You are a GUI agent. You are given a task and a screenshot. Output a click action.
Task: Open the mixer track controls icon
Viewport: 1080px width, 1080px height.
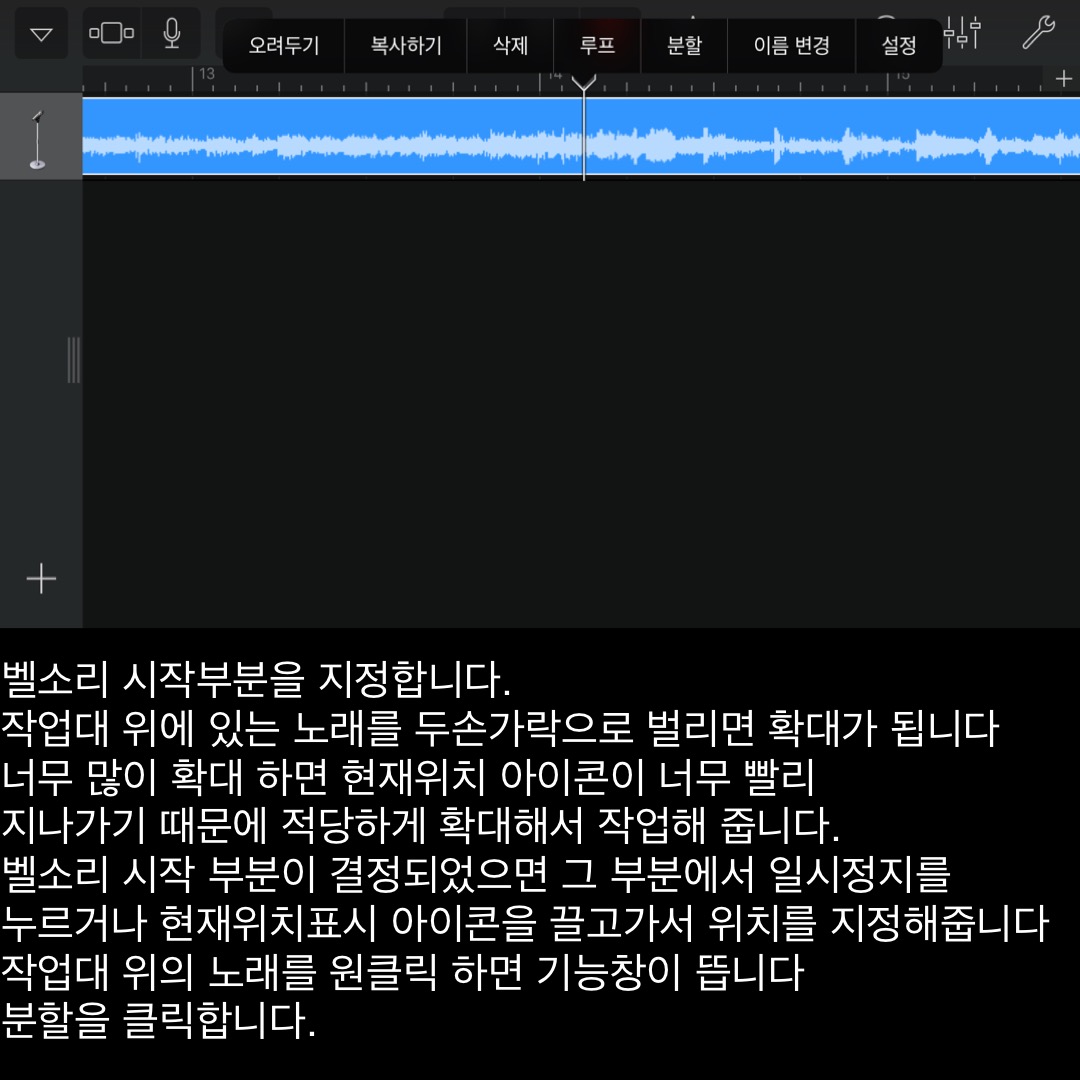click(961, 34)
